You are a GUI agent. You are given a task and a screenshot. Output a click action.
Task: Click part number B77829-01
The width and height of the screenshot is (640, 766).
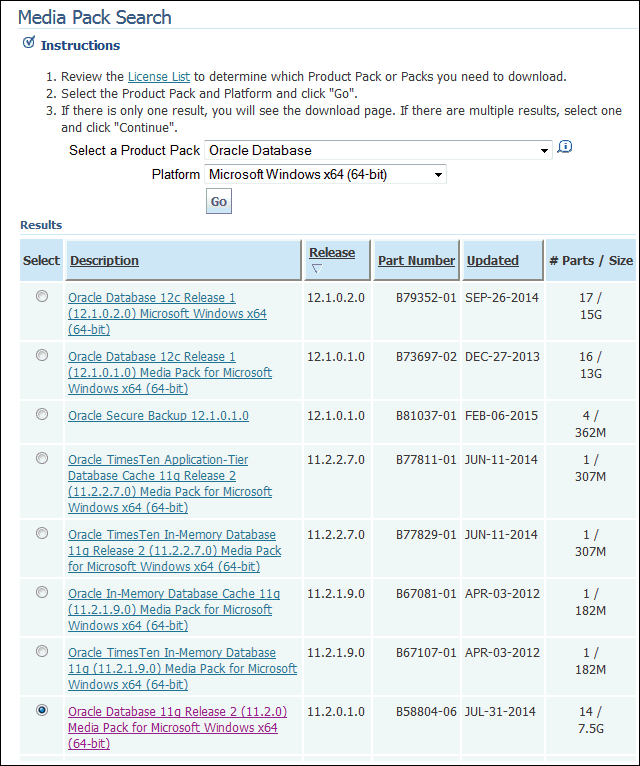pyautogui.click(x=426, y=535)
